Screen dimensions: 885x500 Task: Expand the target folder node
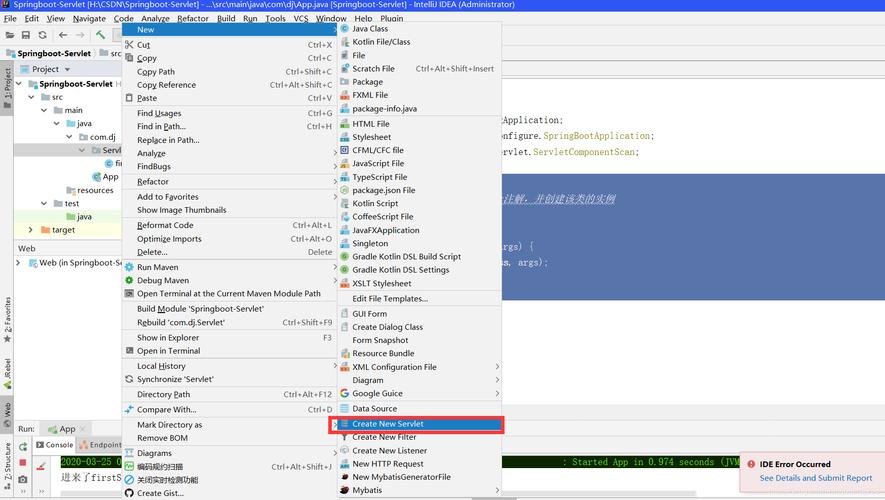point(30,230)
